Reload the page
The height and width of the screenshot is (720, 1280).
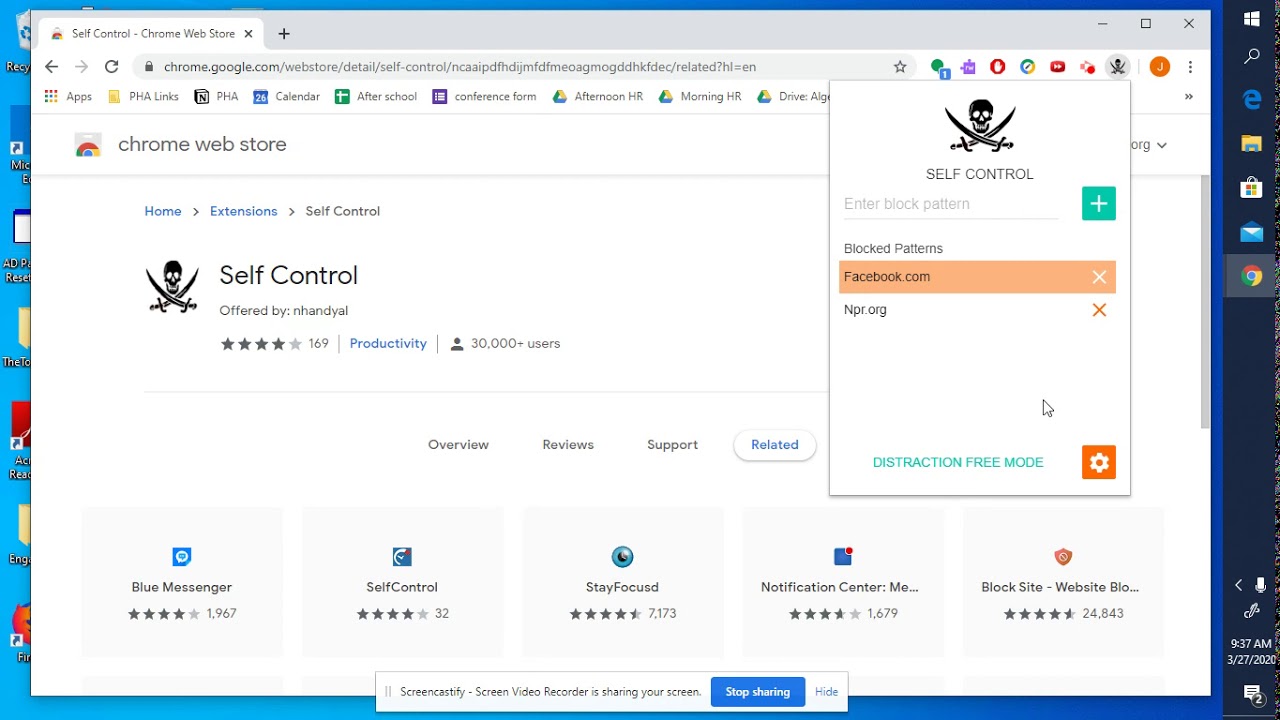[x=112, y=67]
